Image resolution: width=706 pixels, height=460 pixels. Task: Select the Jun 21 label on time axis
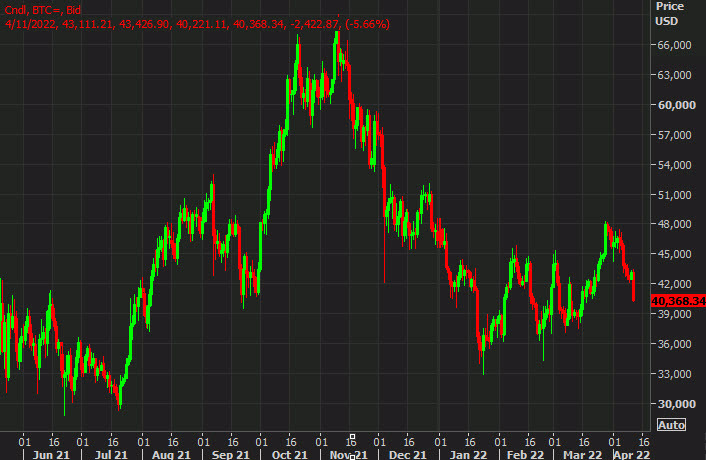pos(50,454)
